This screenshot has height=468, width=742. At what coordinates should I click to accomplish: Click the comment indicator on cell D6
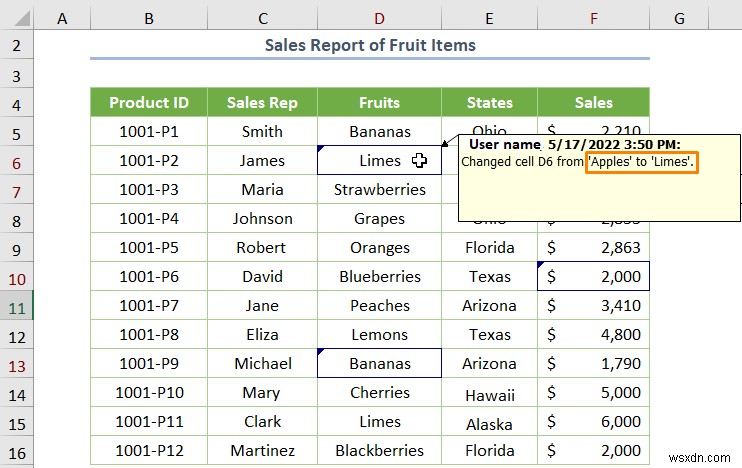322,150
